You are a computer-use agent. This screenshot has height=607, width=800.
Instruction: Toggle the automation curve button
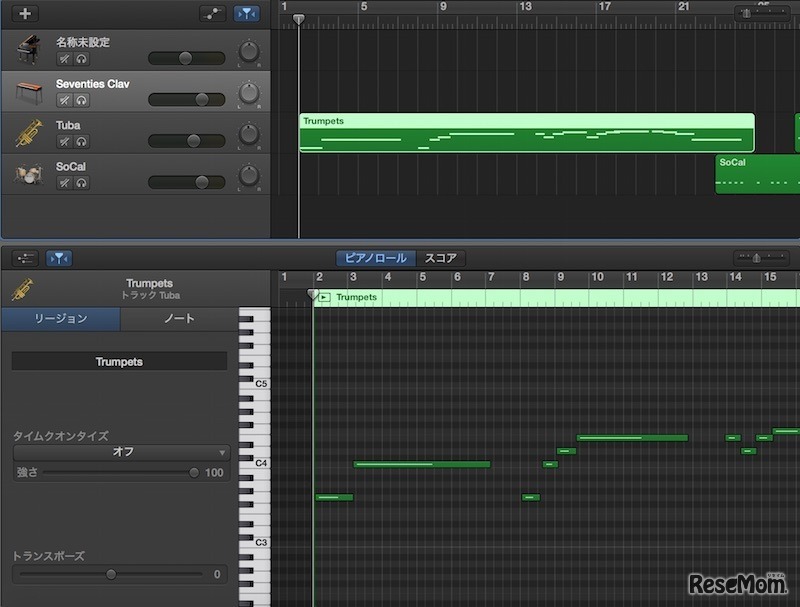click(x=212, y=14)
